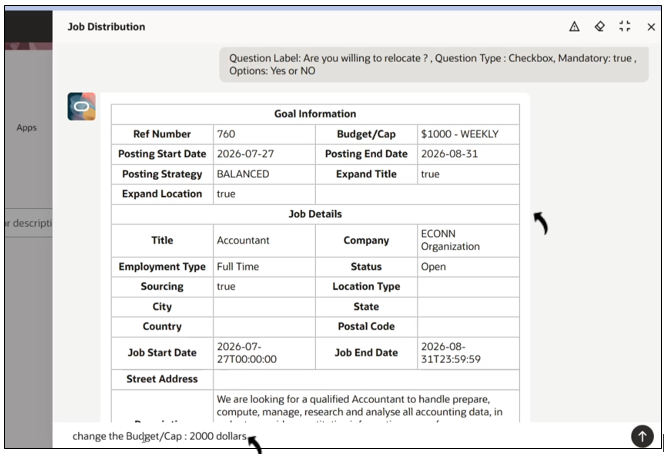Click the assistant avatar icon
This screenshot has width=666, height=454.
point(82,107)
